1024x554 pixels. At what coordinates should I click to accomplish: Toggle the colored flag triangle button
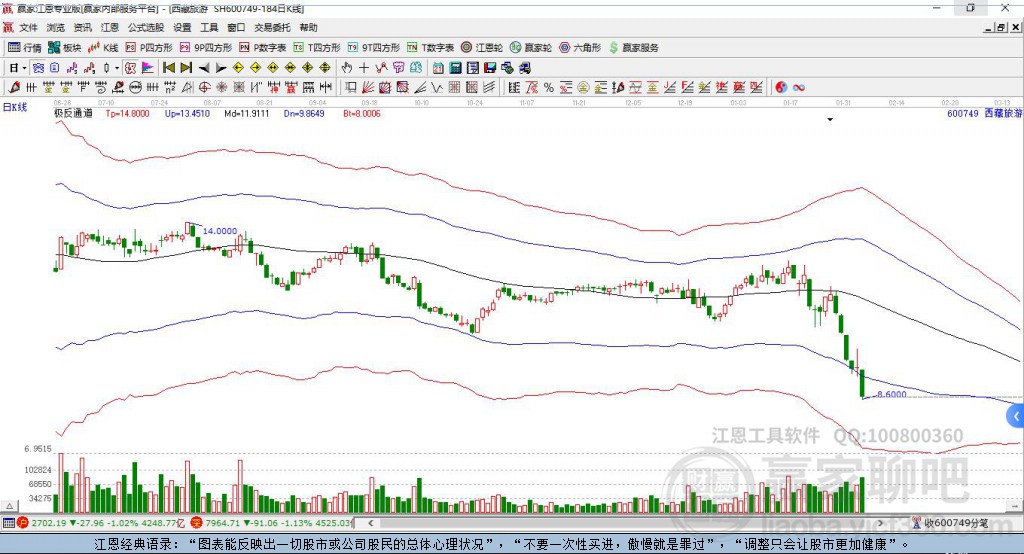coord(148,67)
